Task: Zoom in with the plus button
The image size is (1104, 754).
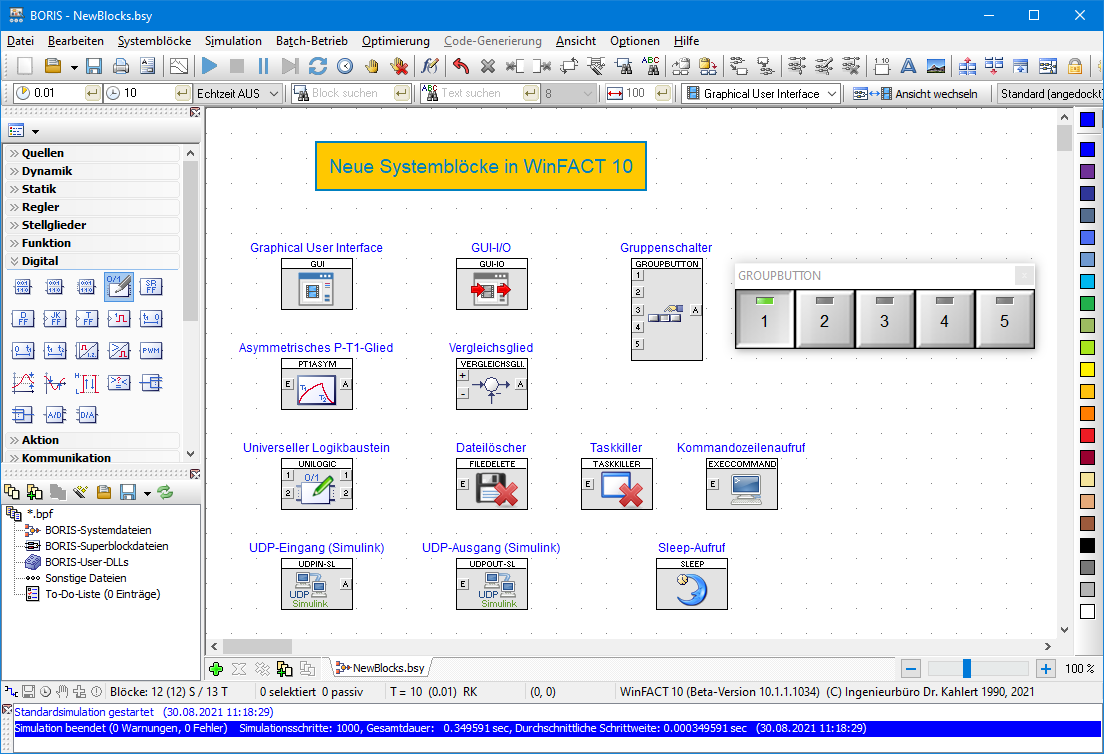Action: click(1046, 669)
